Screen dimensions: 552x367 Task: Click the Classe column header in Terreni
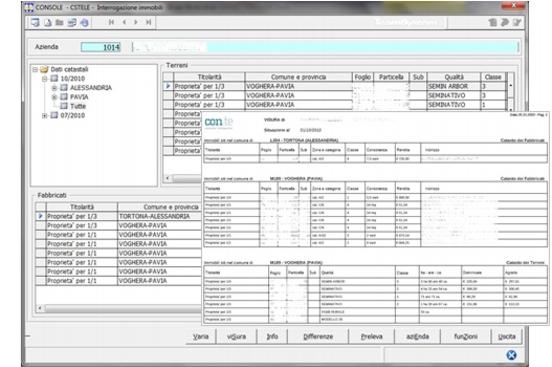coord(493,77)
